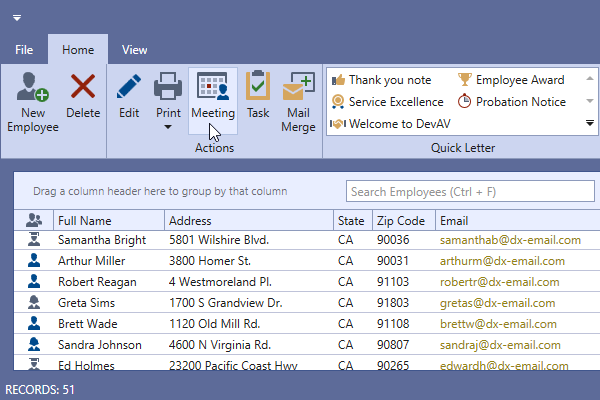Click the Search Employees input field
The height and width of the screenshot is (400, 600).
click(455, 191)
